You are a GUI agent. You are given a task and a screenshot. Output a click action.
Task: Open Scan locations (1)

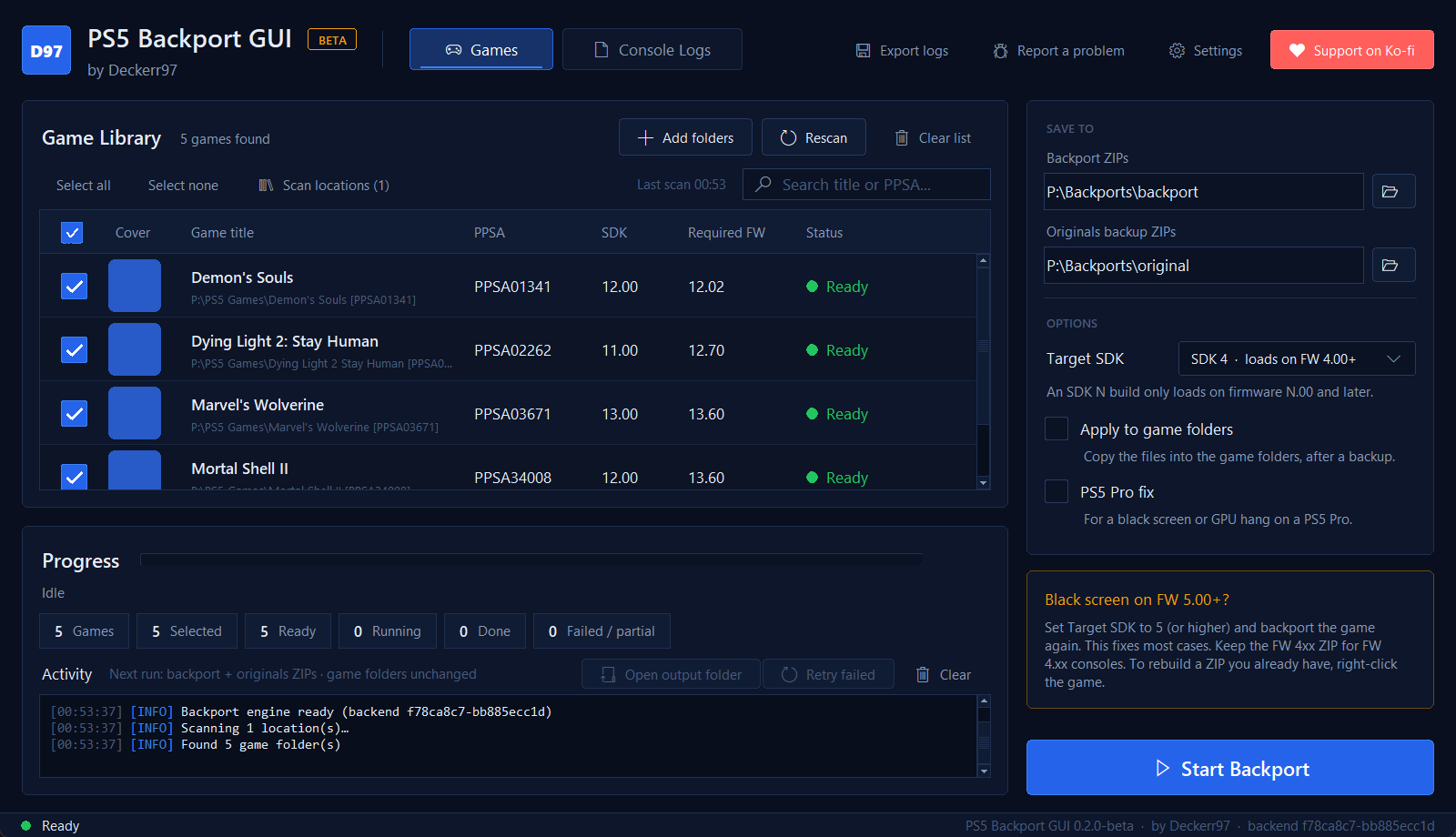coord(324,186)
